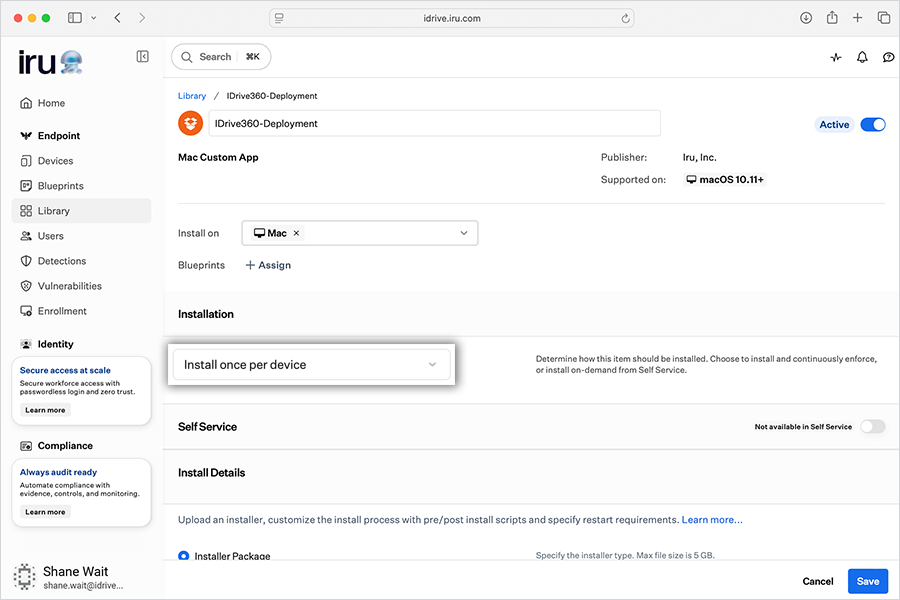This screenshot has width=900, height=600.
Task: Click Learn more under Always audit ready
Action: point(45,512)
